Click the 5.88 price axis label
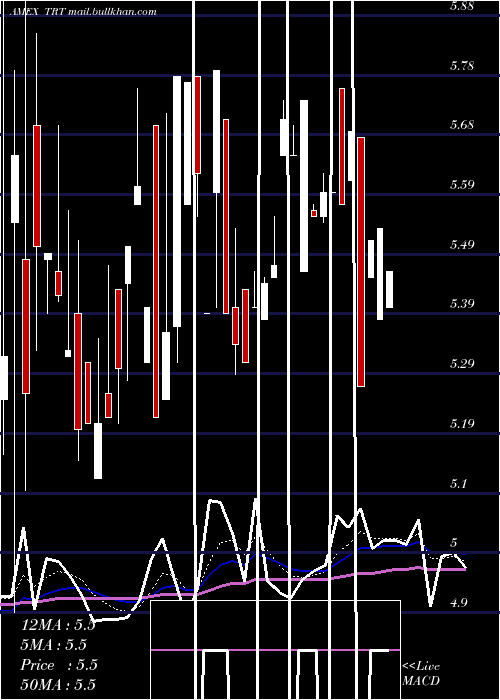 pos(462,6)
